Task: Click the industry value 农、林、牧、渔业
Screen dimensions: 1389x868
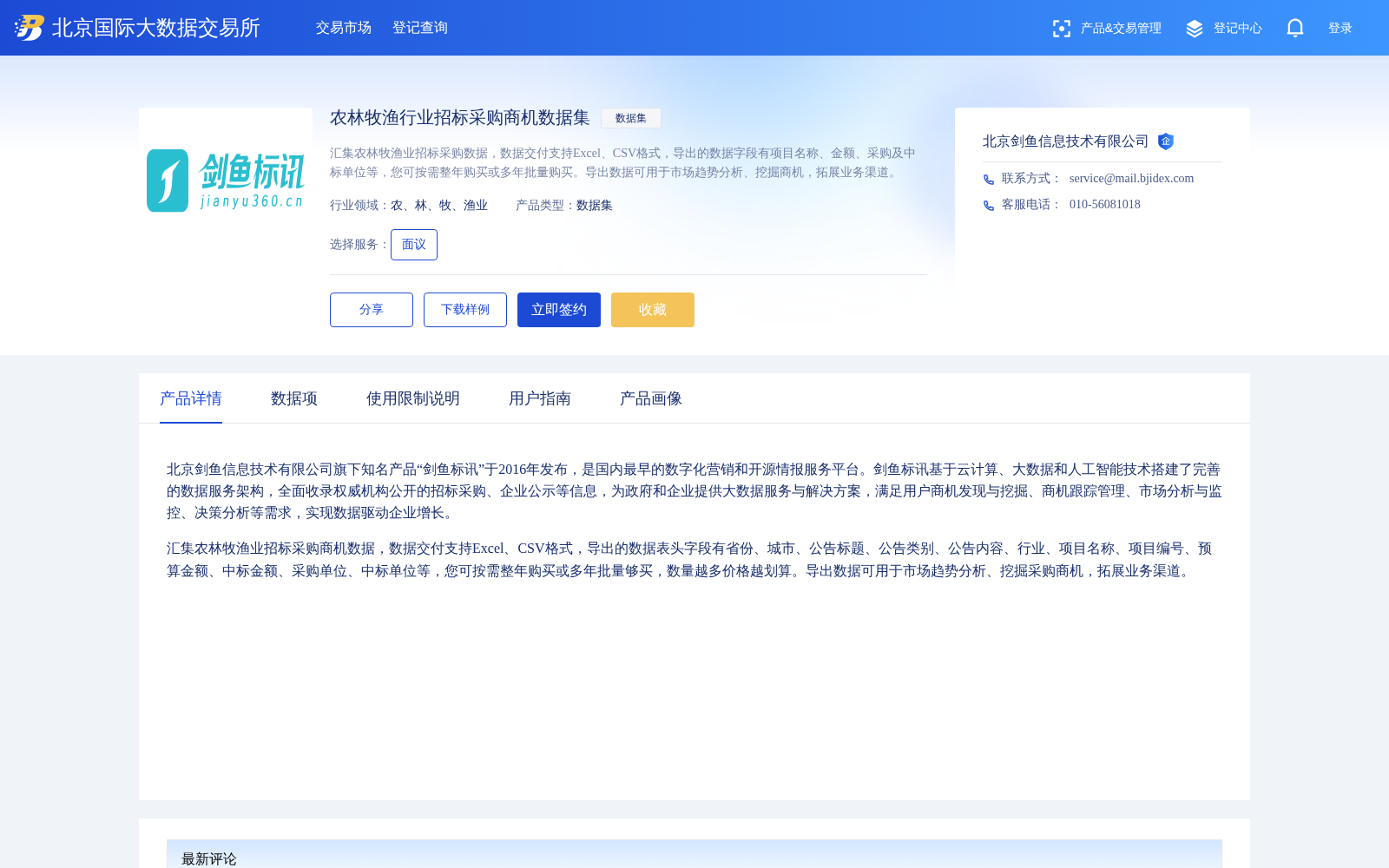Action: coord(439,206)
